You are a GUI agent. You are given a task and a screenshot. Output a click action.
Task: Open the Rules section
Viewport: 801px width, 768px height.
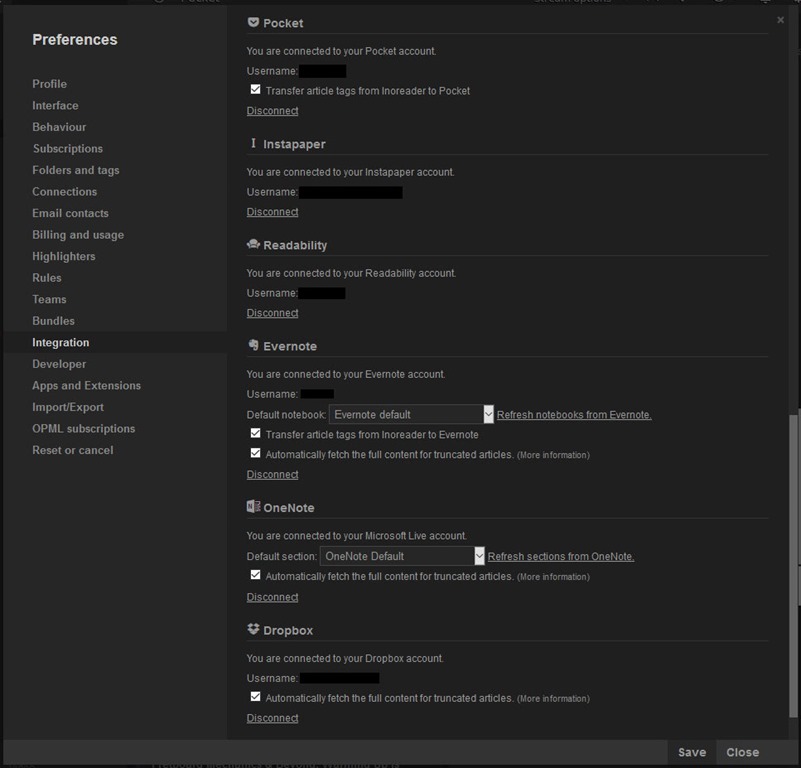click(x=47, y=278)
